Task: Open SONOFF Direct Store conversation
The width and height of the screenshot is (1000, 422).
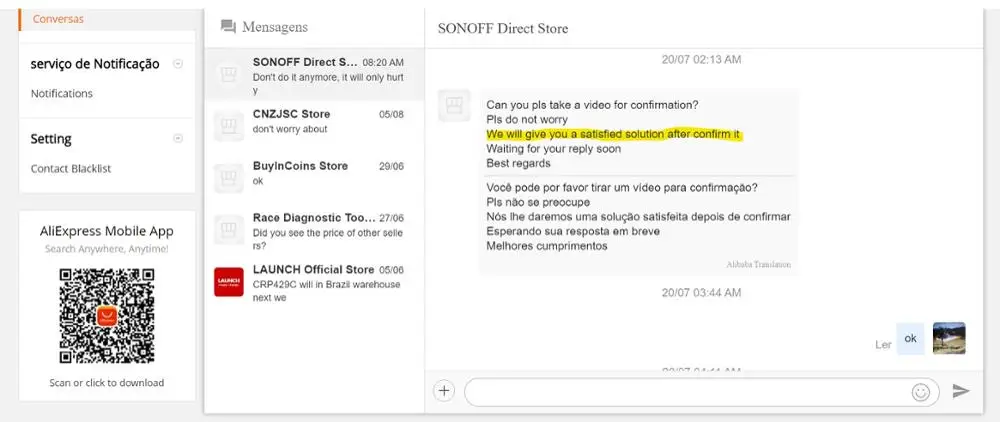Action: [314, 73]
